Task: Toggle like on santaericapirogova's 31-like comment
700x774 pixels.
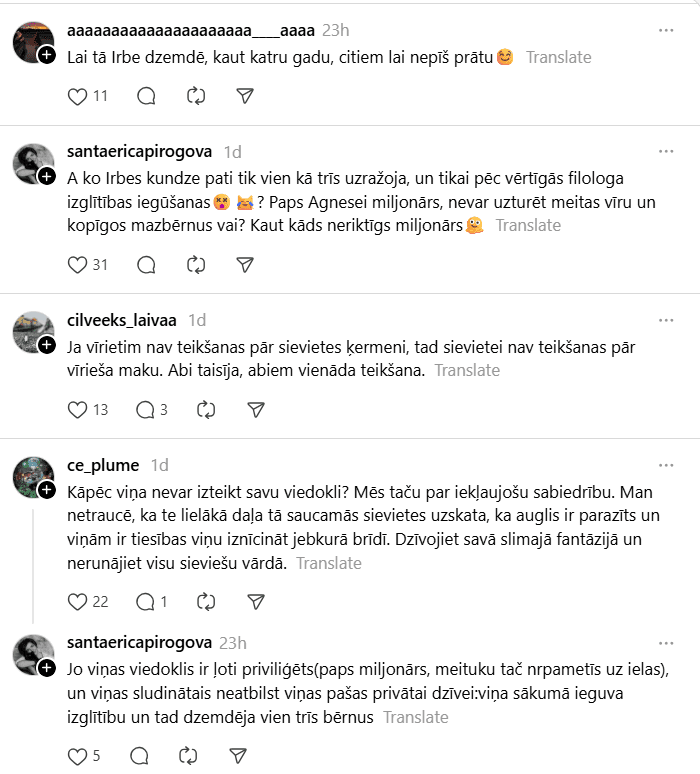Action: pos(77,265)
